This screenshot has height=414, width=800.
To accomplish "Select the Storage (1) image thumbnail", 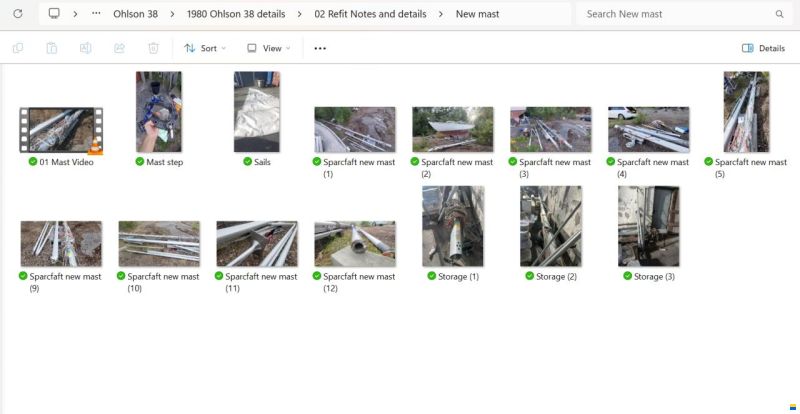I will coord(453,226).
